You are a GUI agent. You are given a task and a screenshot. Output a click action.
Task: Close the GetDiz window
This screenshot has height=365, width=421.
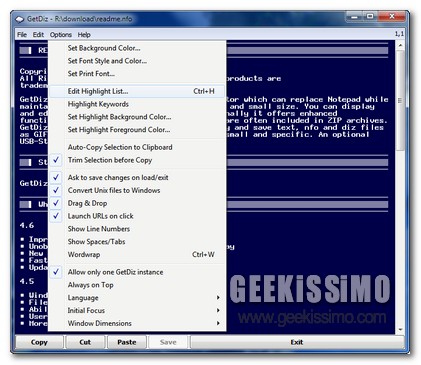pyautogui.click(x=392, y=16)
